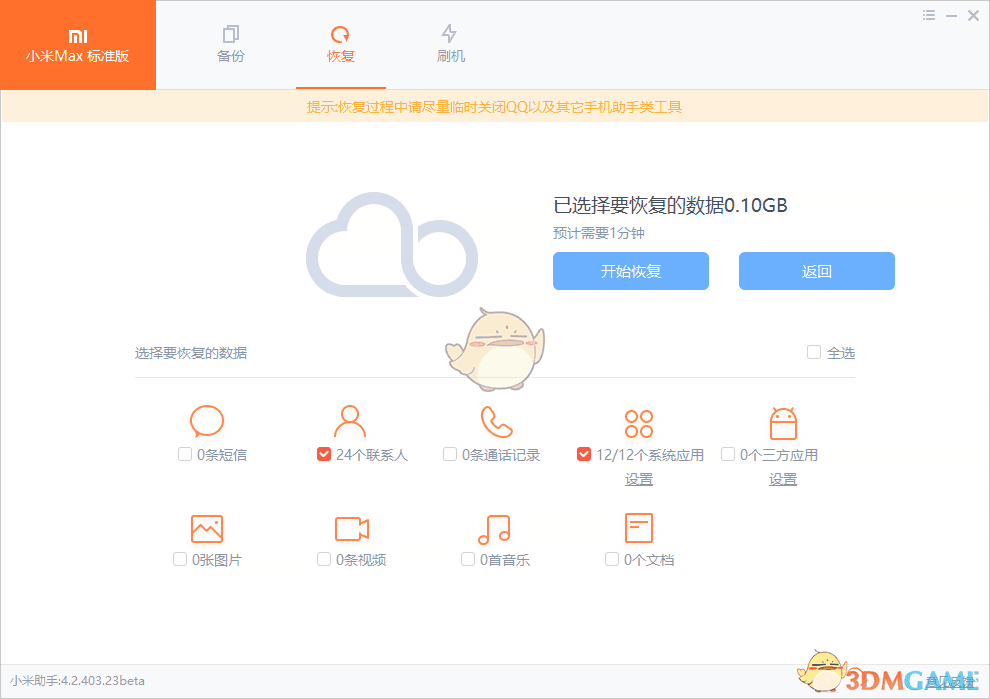Click the pictures icon above 0张图片

(x=206, y=527)
